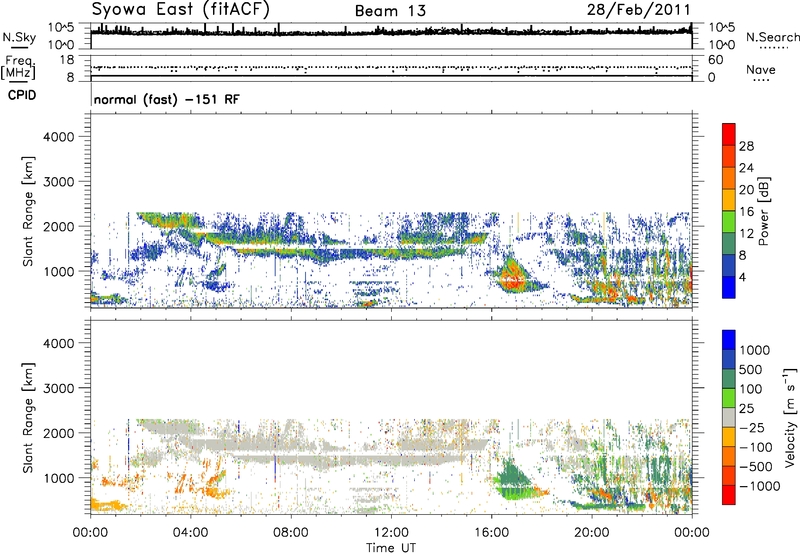Click the "25" label on Velocity color bar
Viewport: 800px width, 554px height.
(747, 408)
